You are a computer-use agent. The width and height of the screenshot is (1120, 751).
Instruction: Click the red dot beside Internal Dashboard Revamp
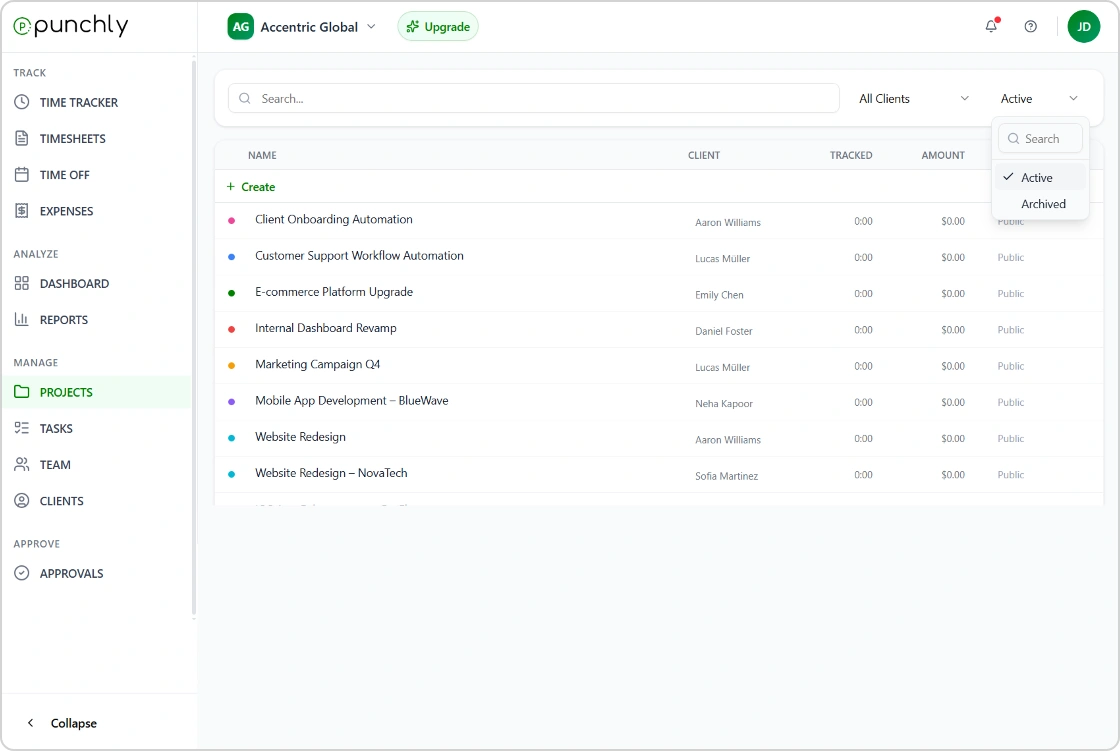pos(232,329)
